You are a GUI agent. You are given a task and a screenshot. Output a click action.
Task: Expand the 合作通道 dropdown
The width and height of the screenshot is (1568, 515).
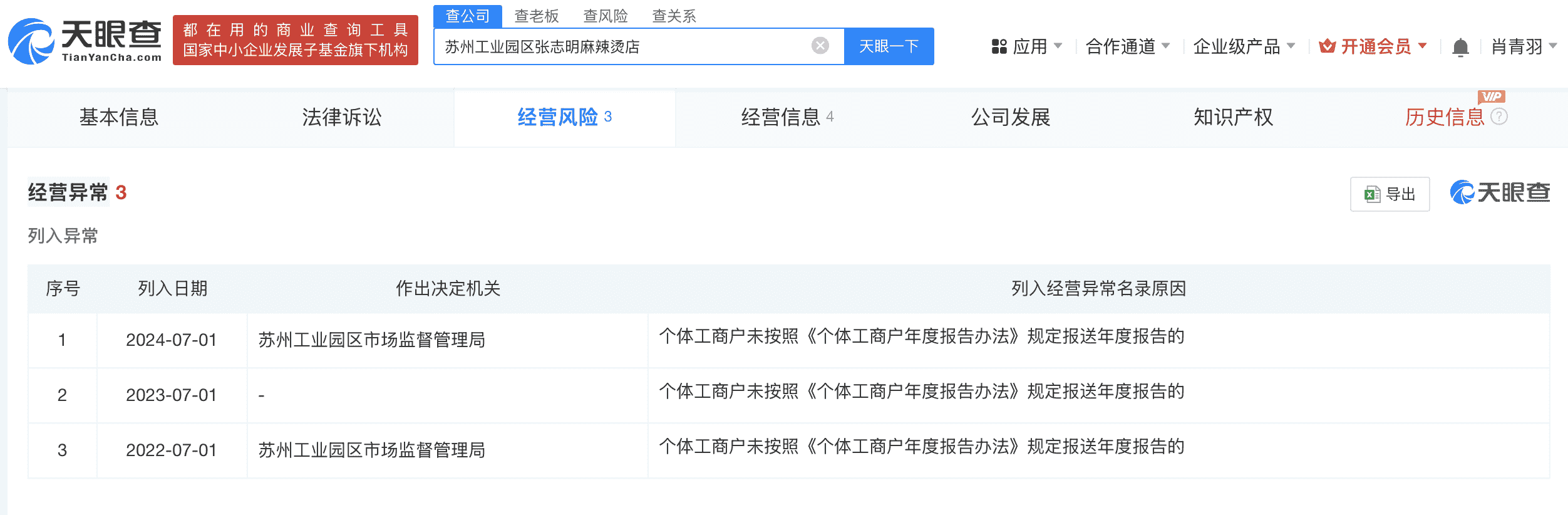1127,46
